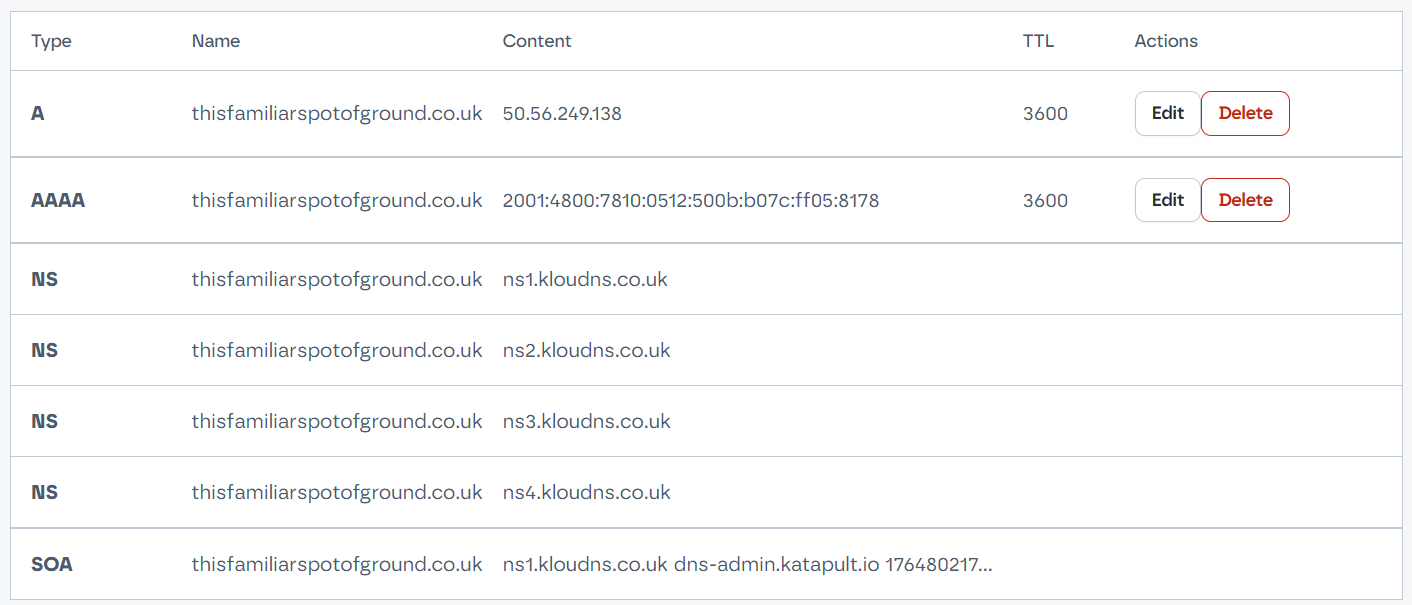Click the A record's TTL value 3600
The width and height of the screenshot is (1412, 605).
click(1045, 114)
